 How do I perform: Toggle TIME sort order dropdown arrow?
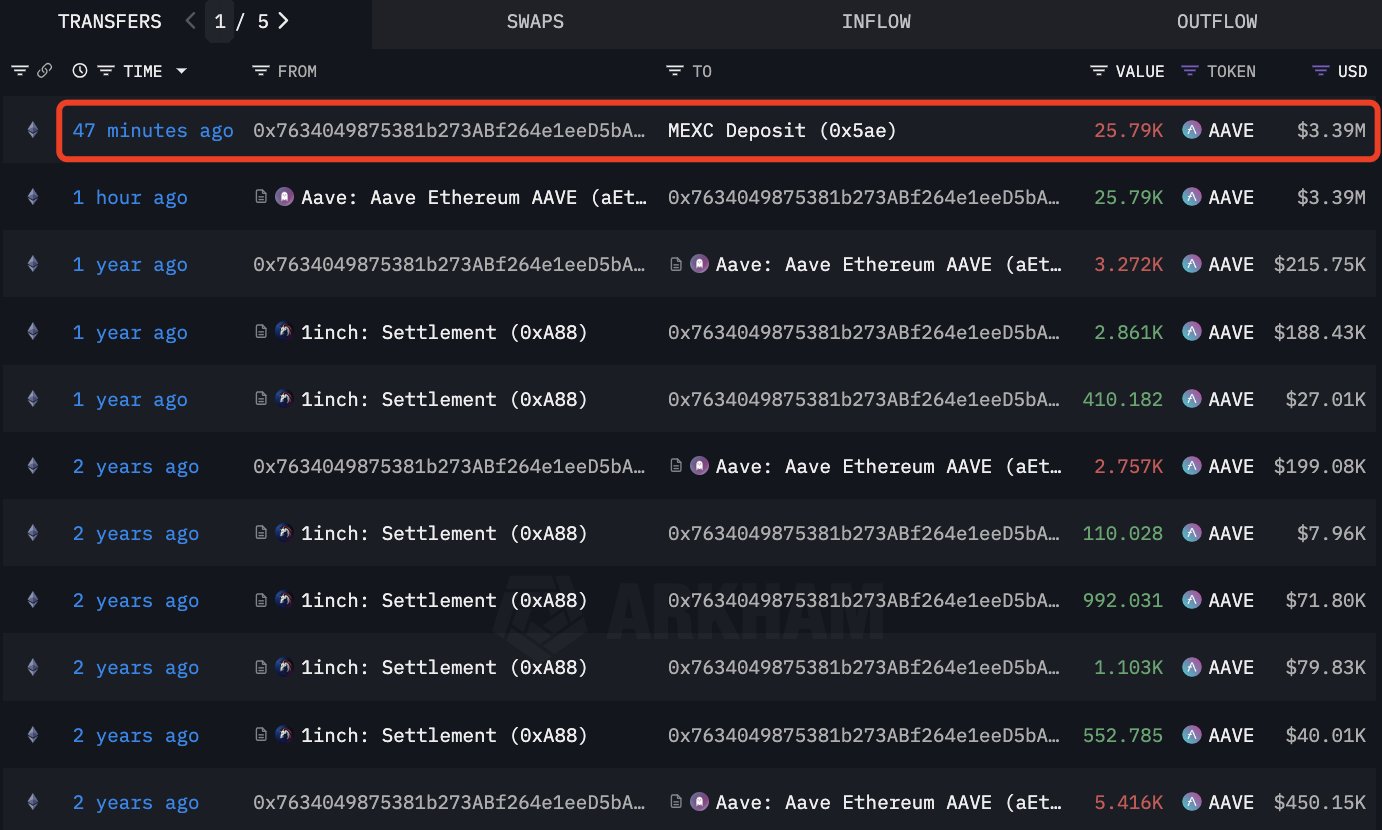point(181,71)
